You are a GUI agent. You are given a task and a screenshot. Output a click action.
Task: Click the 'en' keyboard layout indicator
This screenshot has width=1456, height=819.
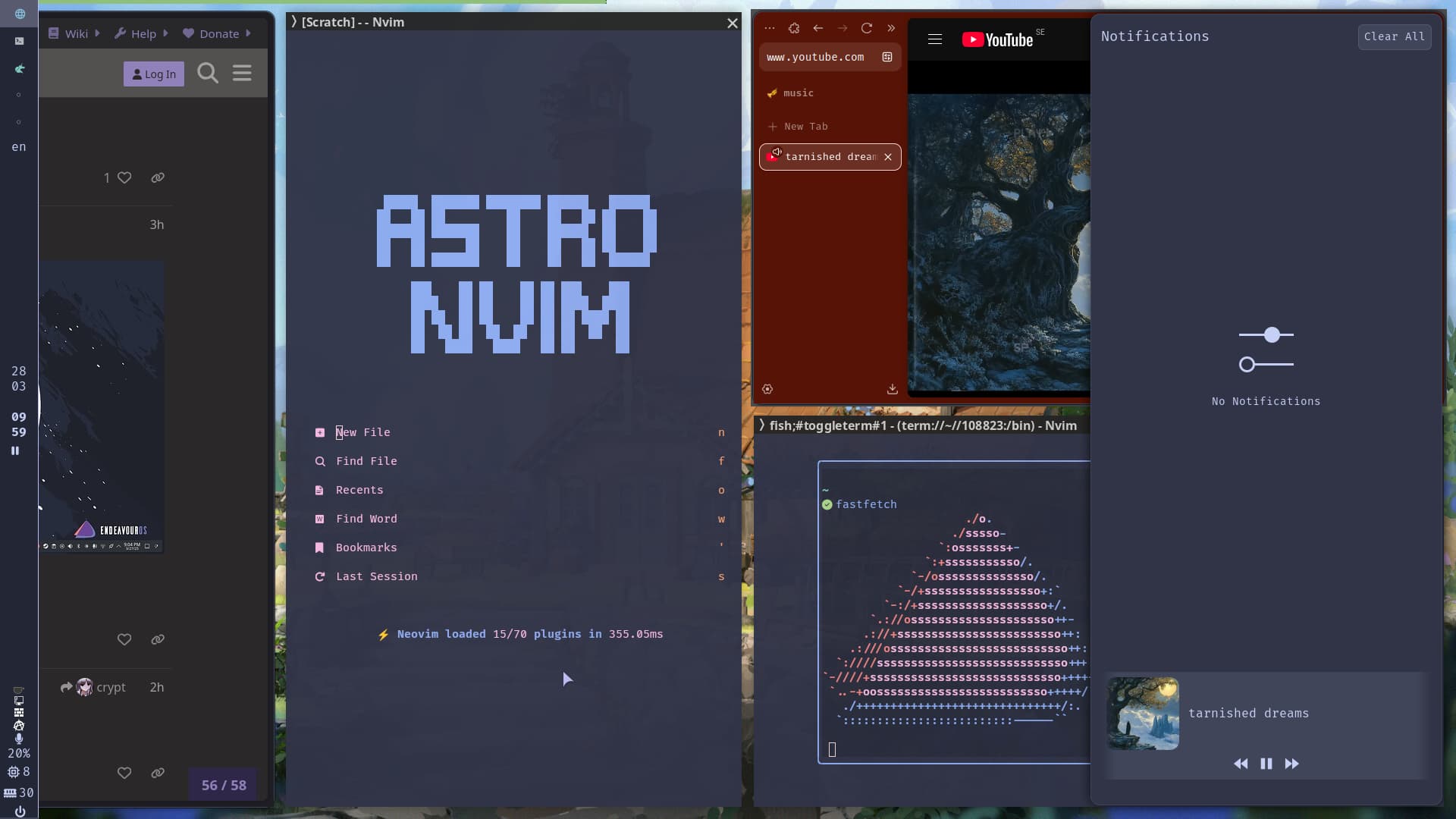pos(19,147)
